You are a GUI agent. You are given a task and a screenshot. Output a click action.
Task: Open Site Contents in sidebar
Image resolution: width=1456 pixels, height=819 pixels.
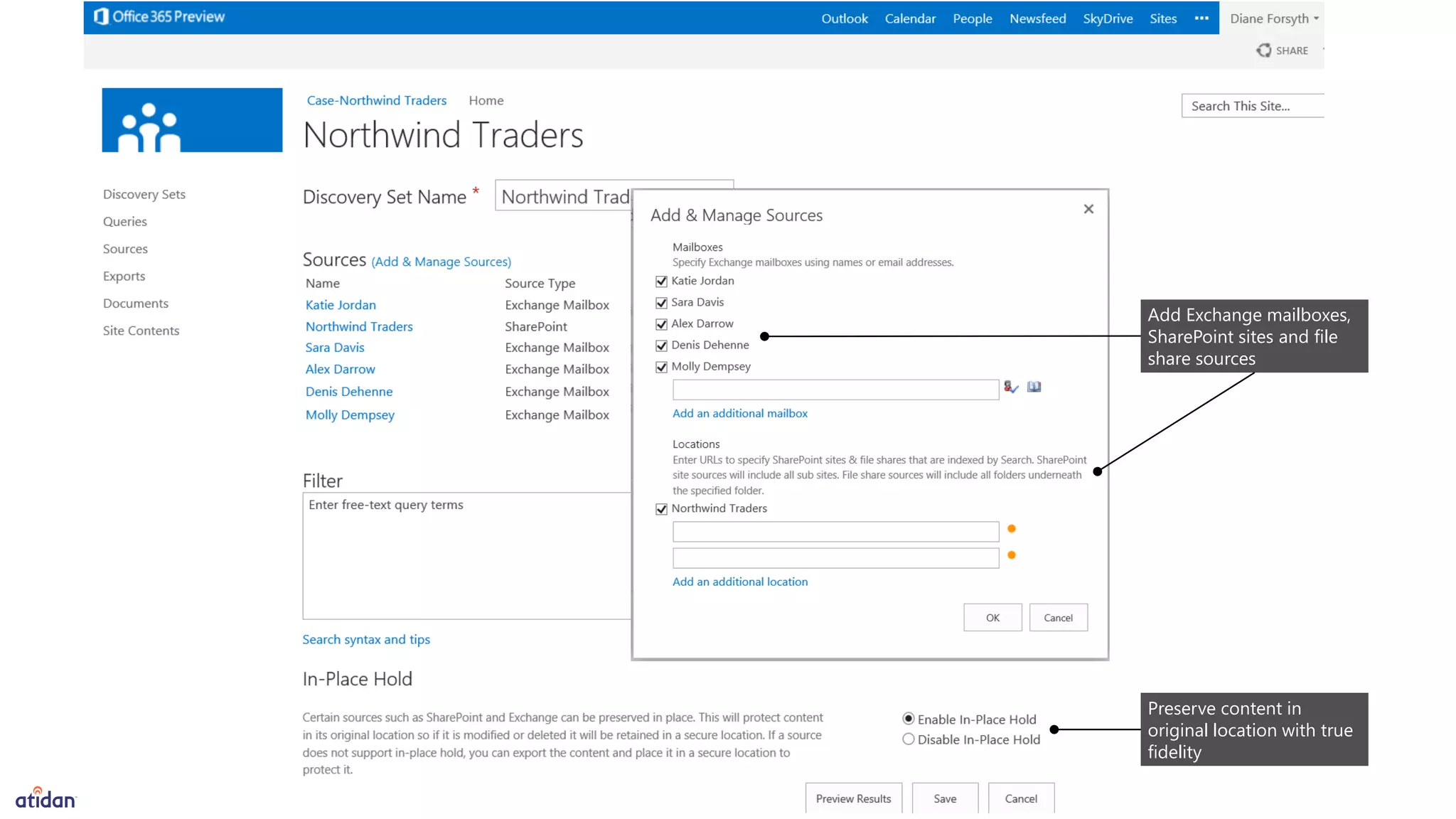[x=141, y=331]
